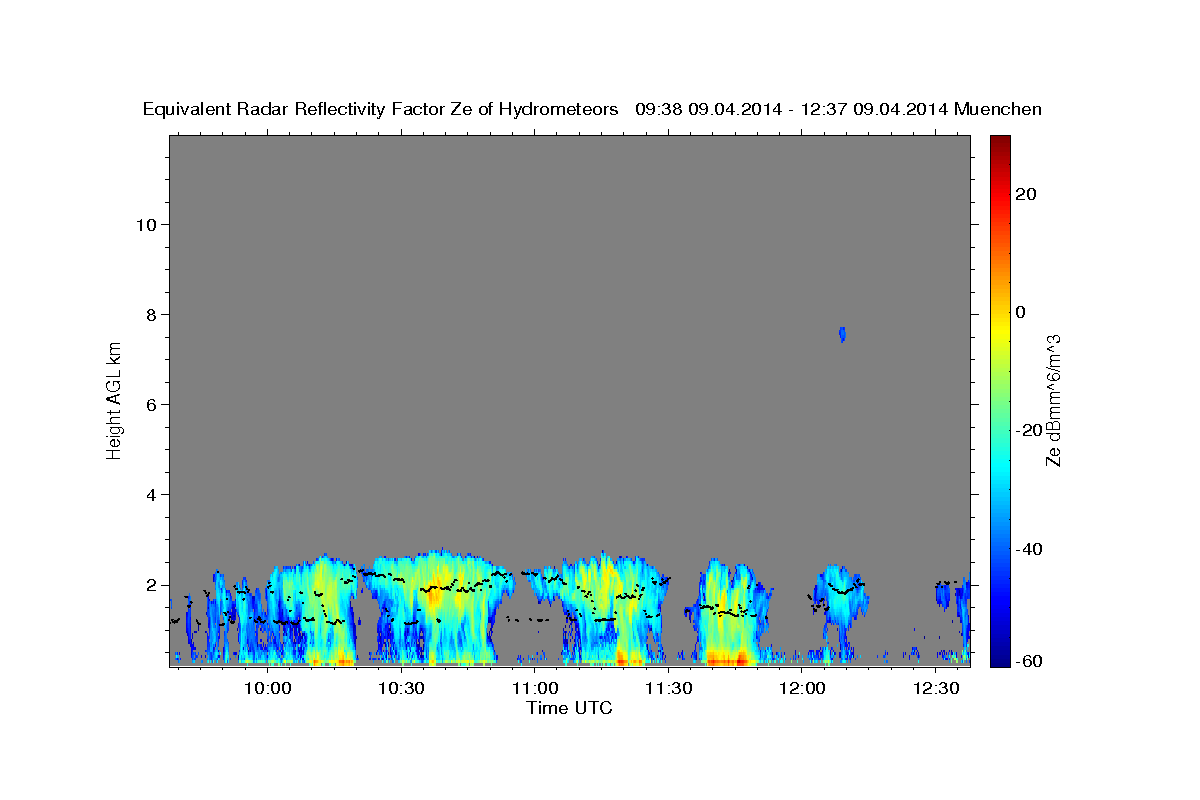Click the height tick label 4
Image resolution: width=1200 pixels, height=800 pixels.
coord(150,495)
